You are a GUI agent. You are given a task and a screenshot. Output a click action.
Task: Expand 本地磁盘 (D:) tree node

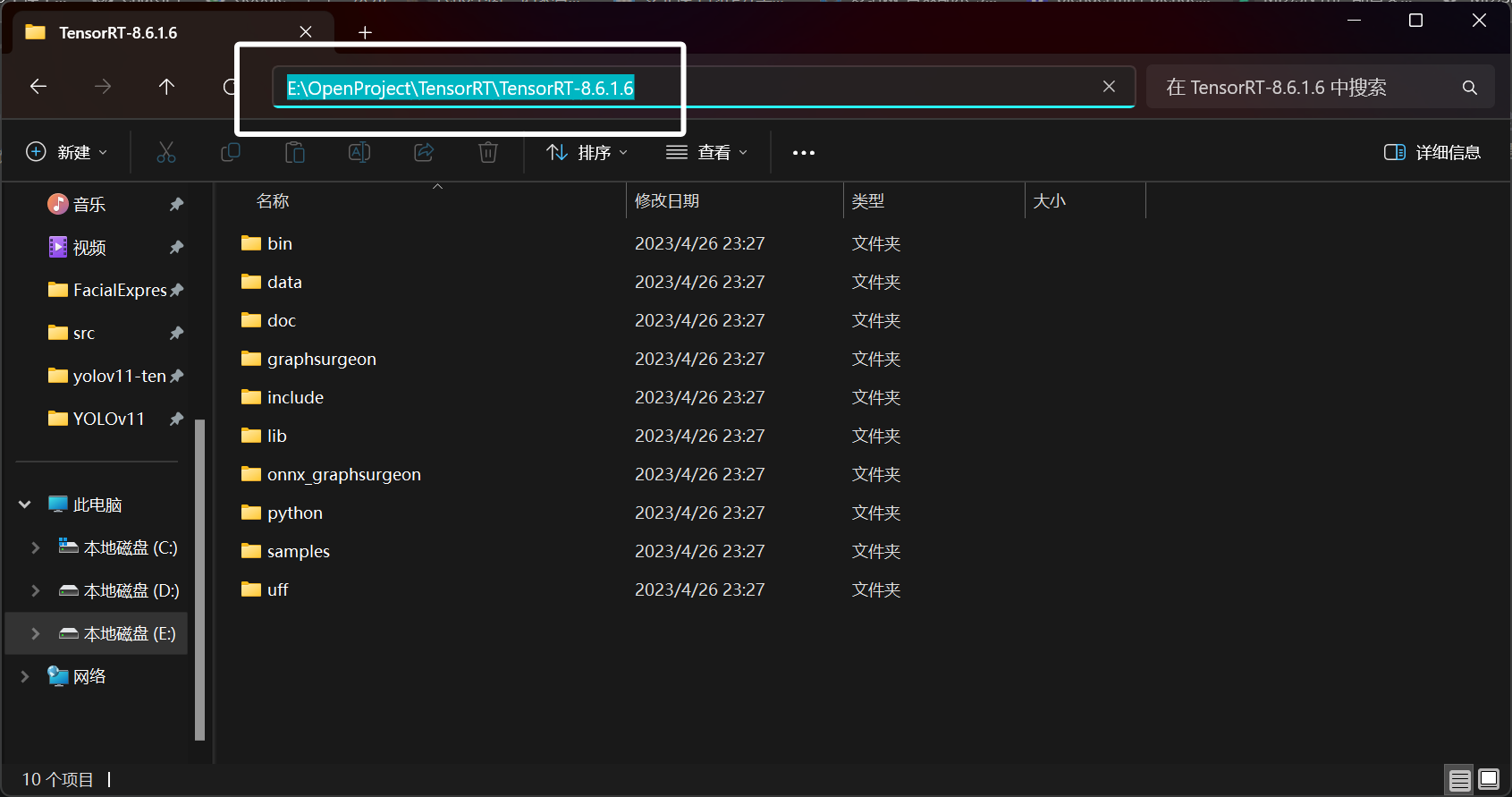[36, 590]
